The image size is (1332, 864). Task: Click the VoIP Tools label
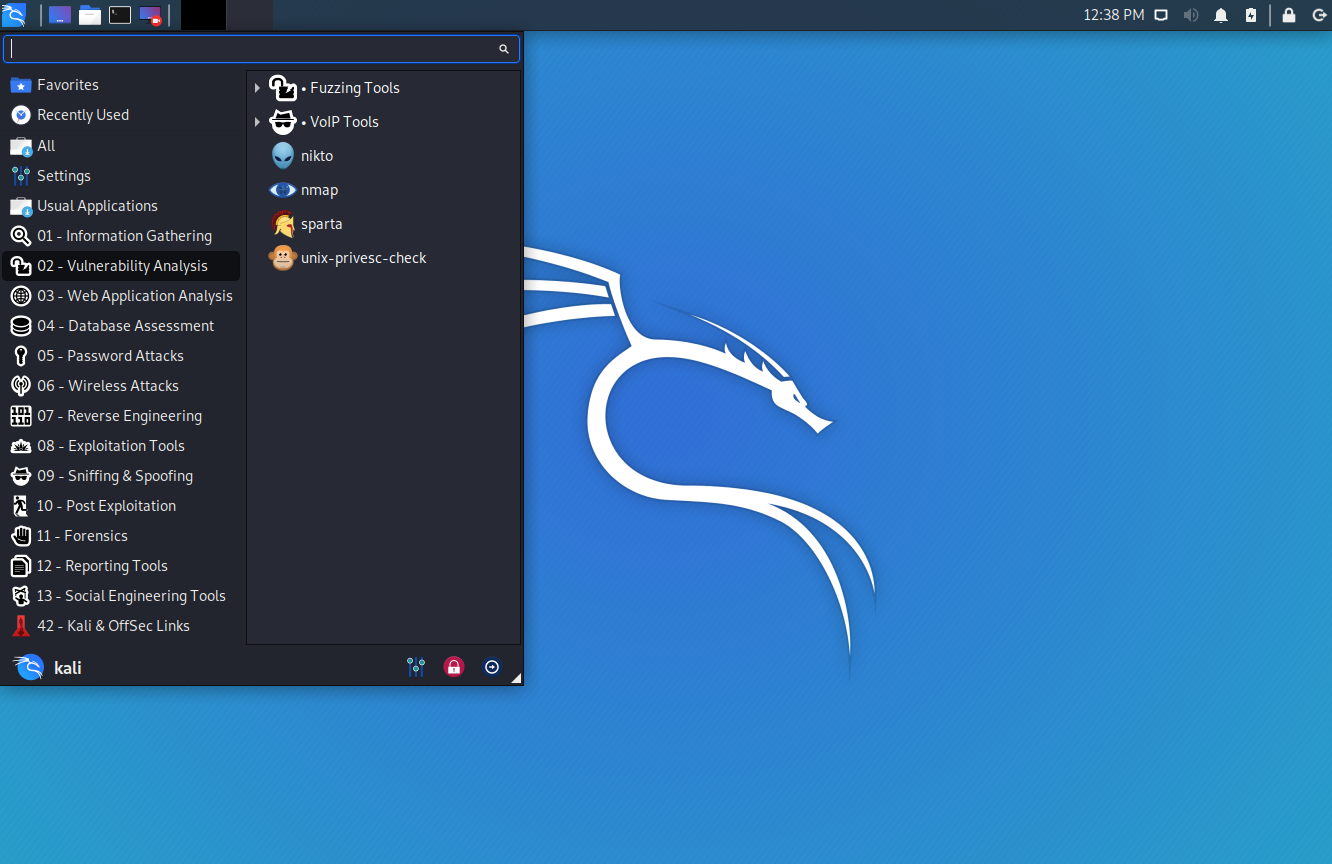coord(344,122)
